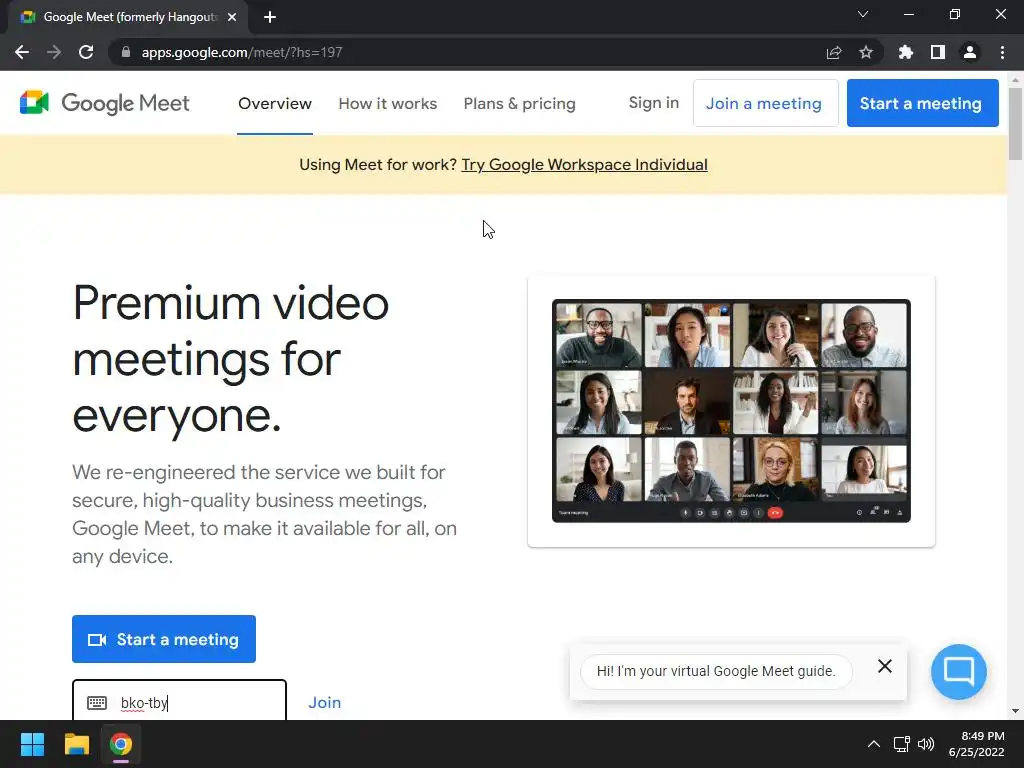Open the Extensions puzzle icon

click(906, 52)
